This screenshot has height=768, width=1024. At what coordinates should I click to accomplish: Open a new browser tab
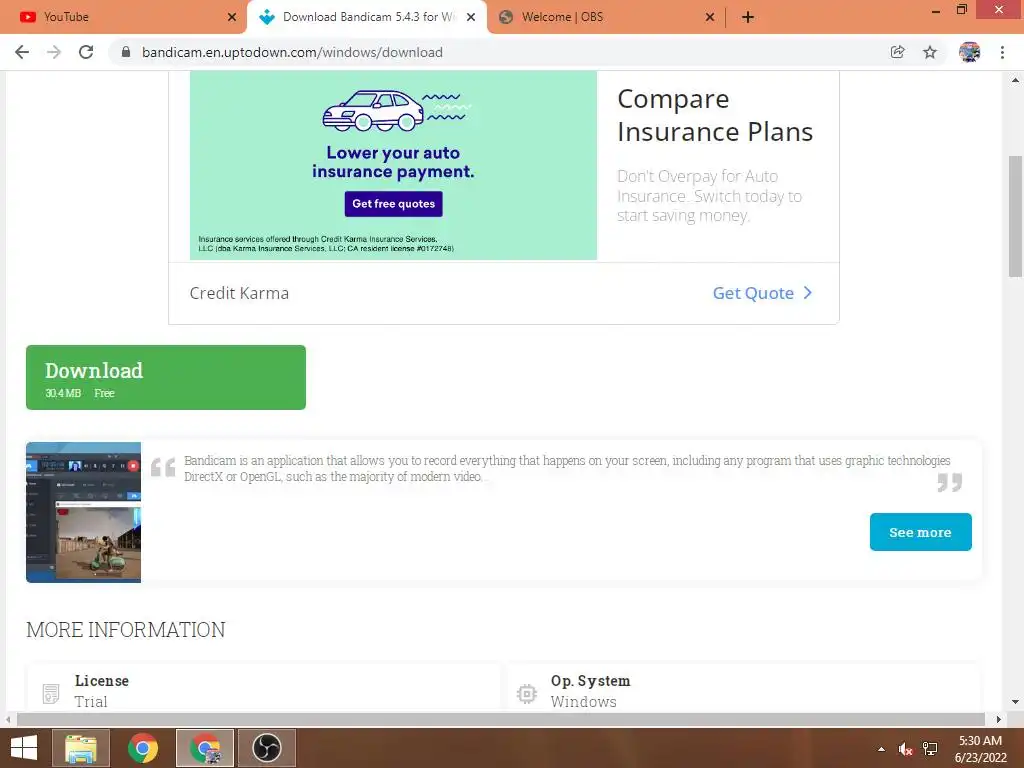(748, 17)
